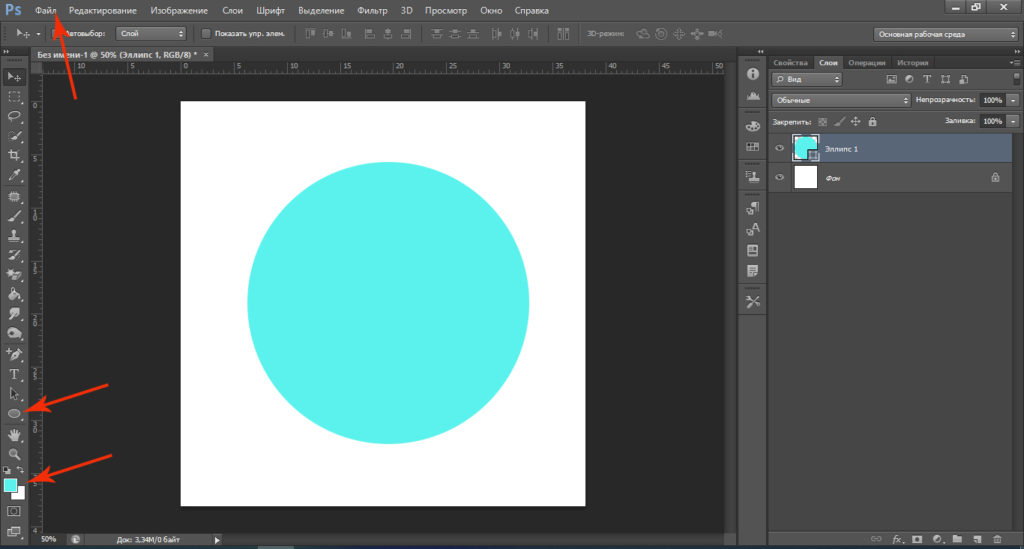Hide the Эллипс 1 layer

click(780, 148)
